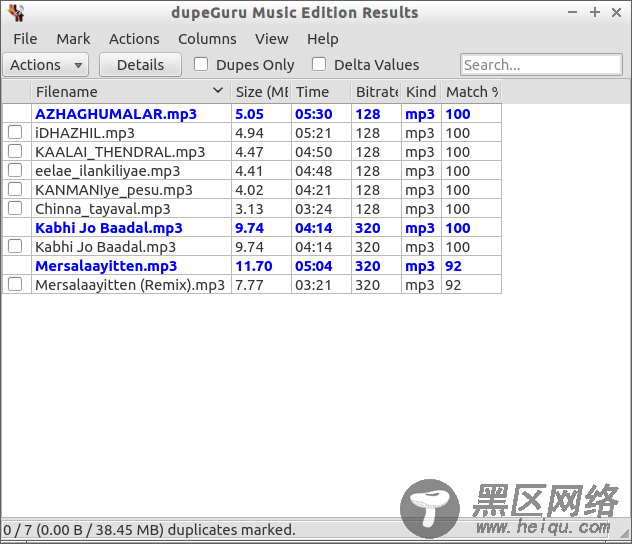Select the Chinna_tayaval.mp3 filename
This screenshot has height=544, width=632.
pos(103,209)
